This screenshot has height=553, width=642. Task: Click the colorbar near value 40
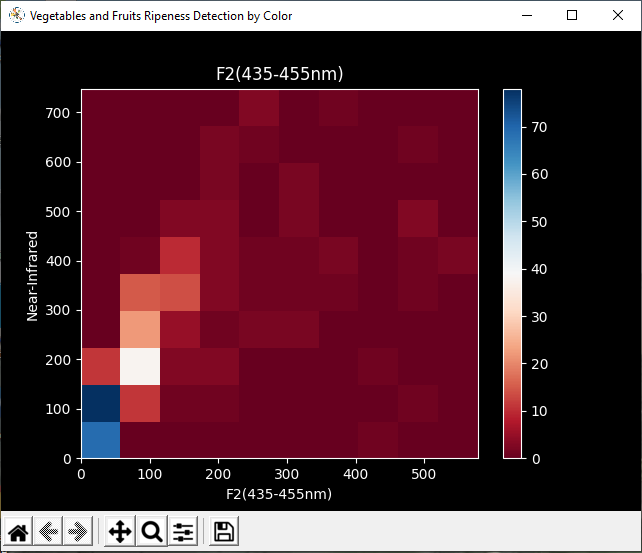512,269
